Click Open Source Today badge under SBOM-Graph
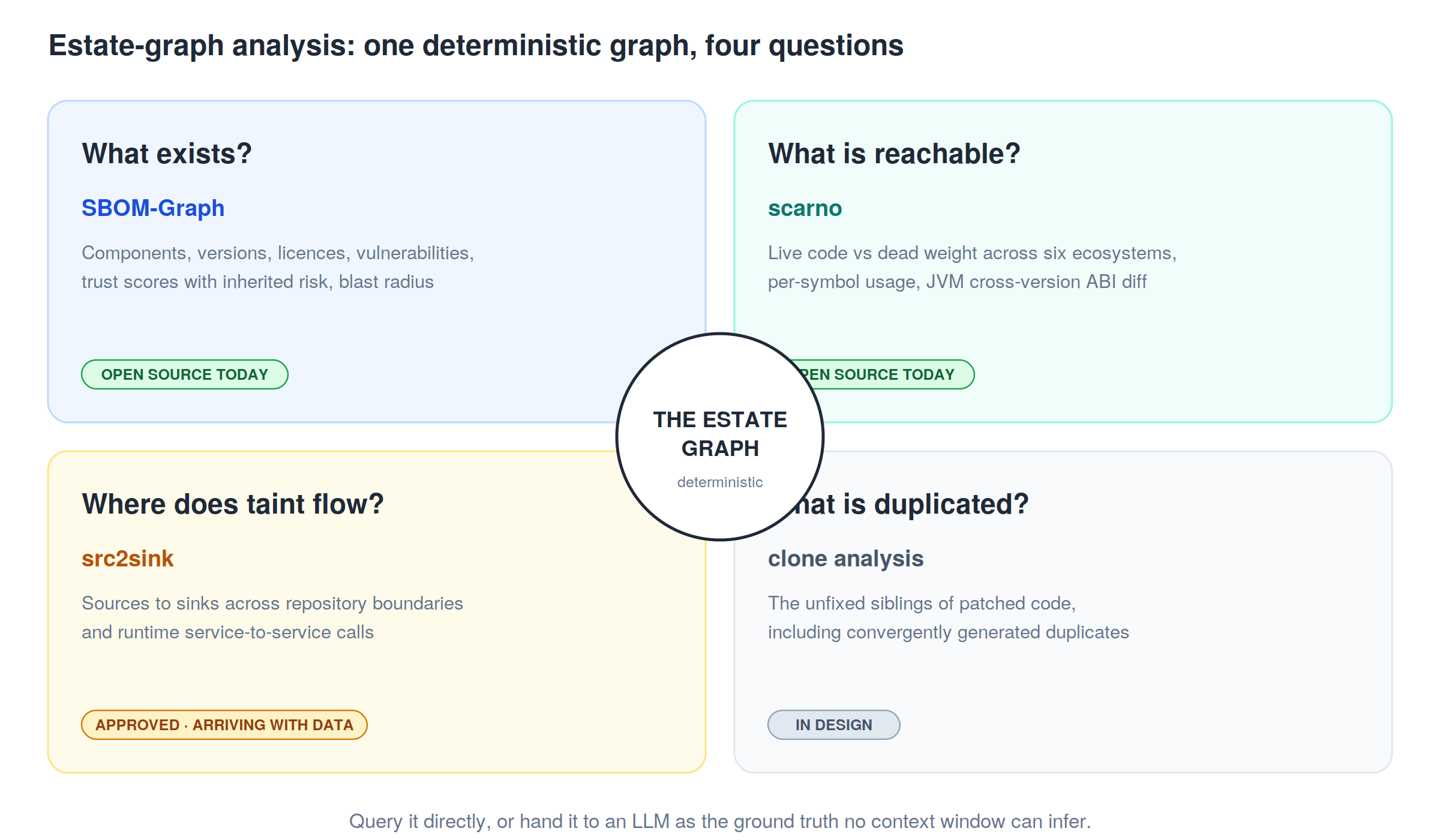Image resolution: width=1440 pixels, height=840 pixels. click(x=185, y=374)
